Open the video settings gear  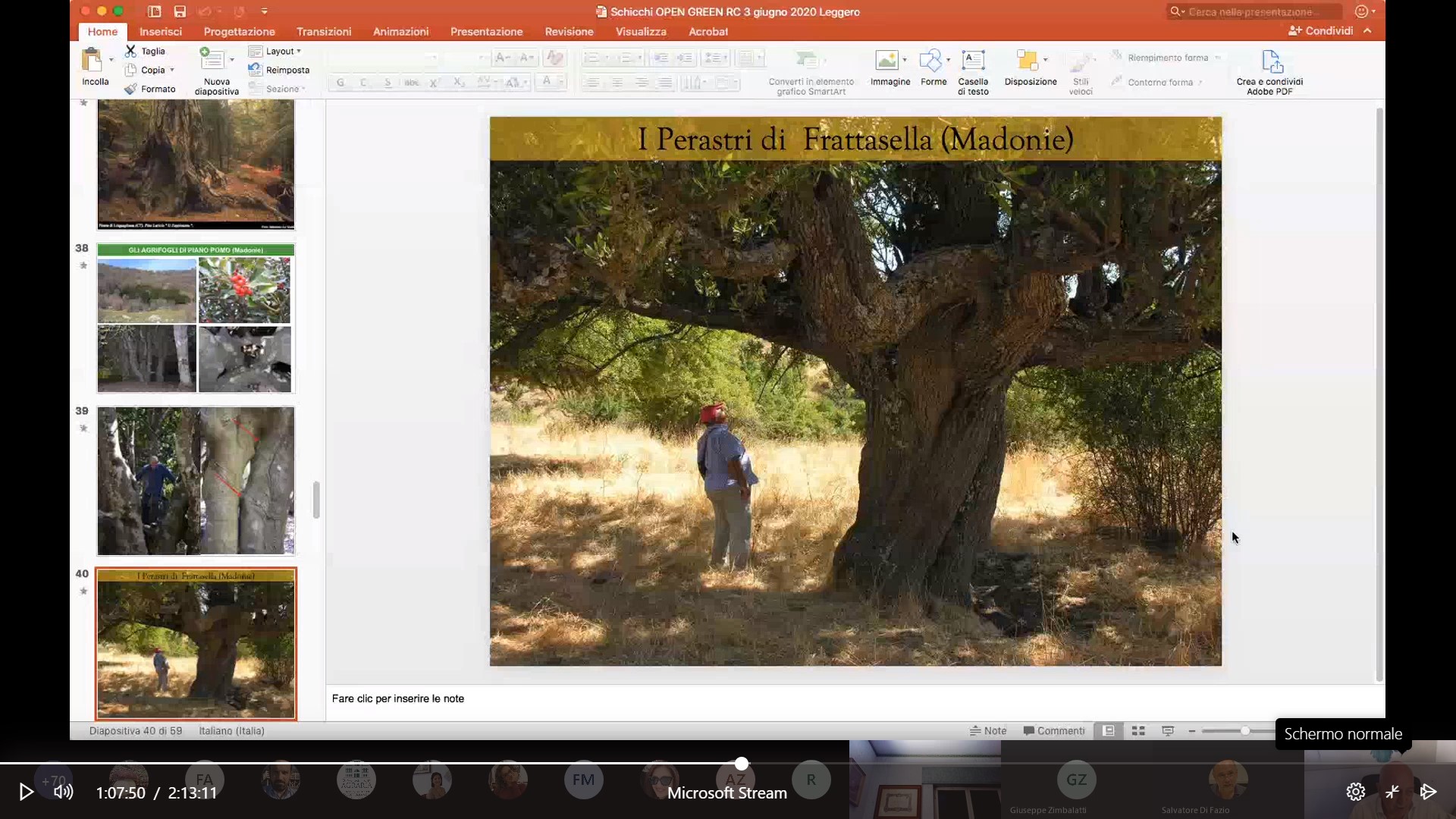pyautogui.click(x=1355, y=792)
